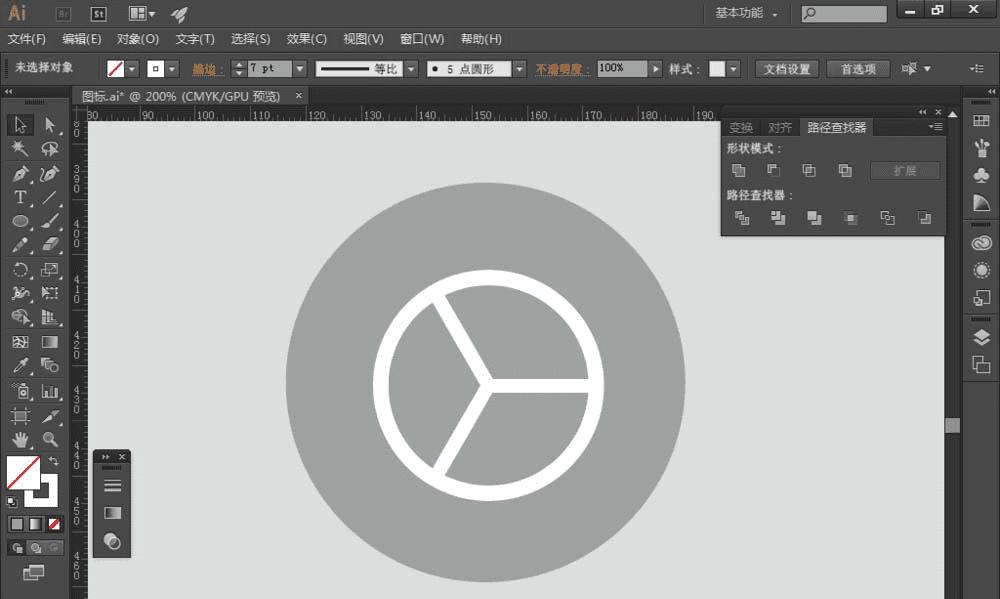Screen dimensions: 1000x599
Task: Select the Eraser tool
Action: click(x=50, y=245)
